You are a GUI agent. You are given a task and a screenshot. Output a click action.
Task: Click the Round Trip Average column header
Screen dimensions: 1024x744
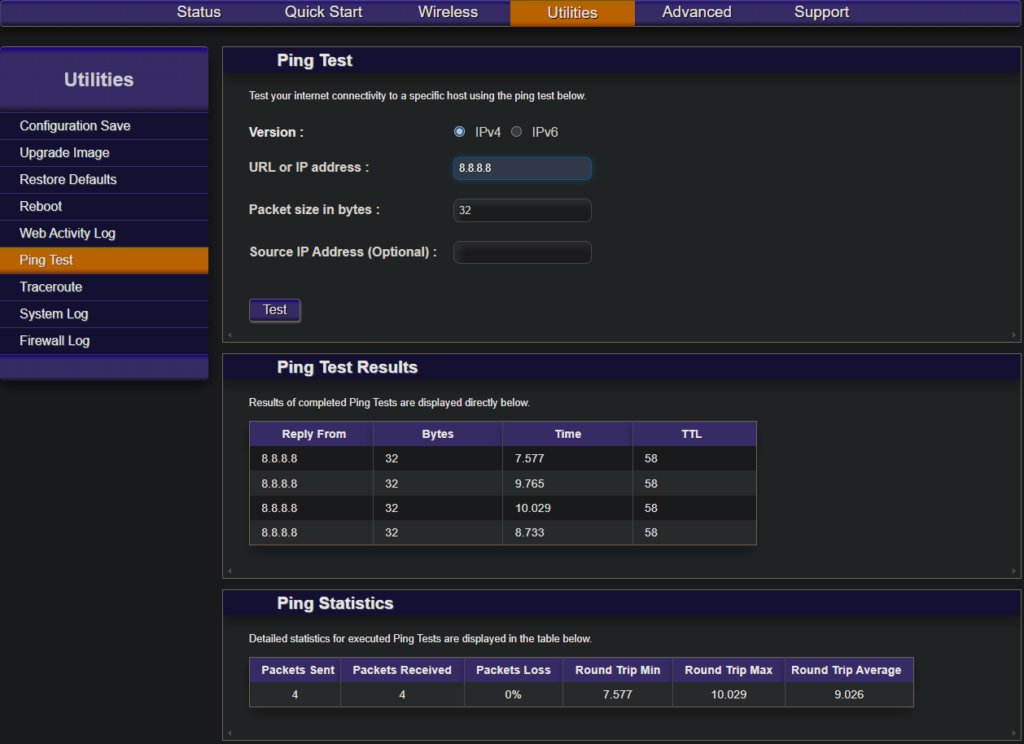(848, 670)
